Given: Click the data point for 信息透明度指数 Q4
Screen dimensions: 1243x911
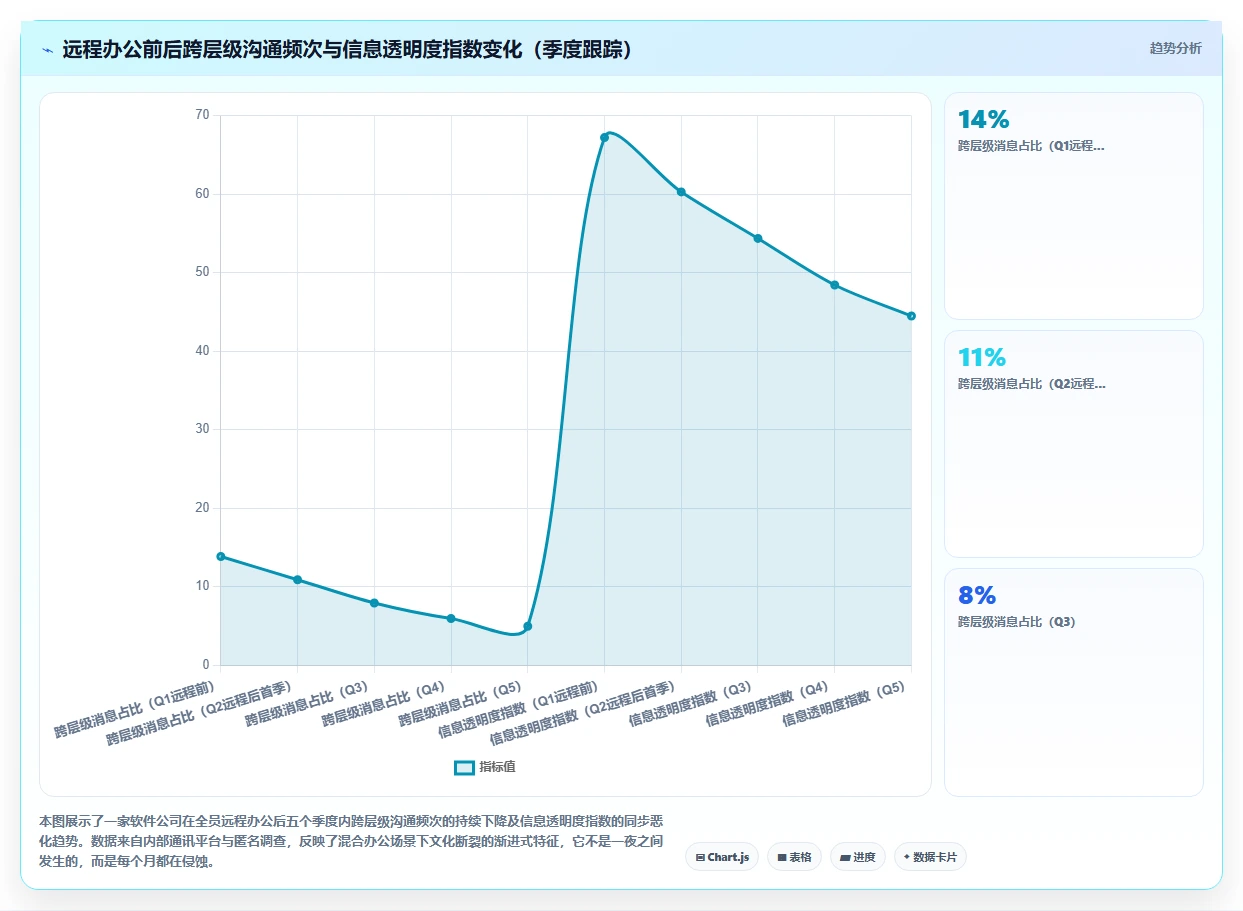Looking at the screenshot, I should tap(834, 285).
